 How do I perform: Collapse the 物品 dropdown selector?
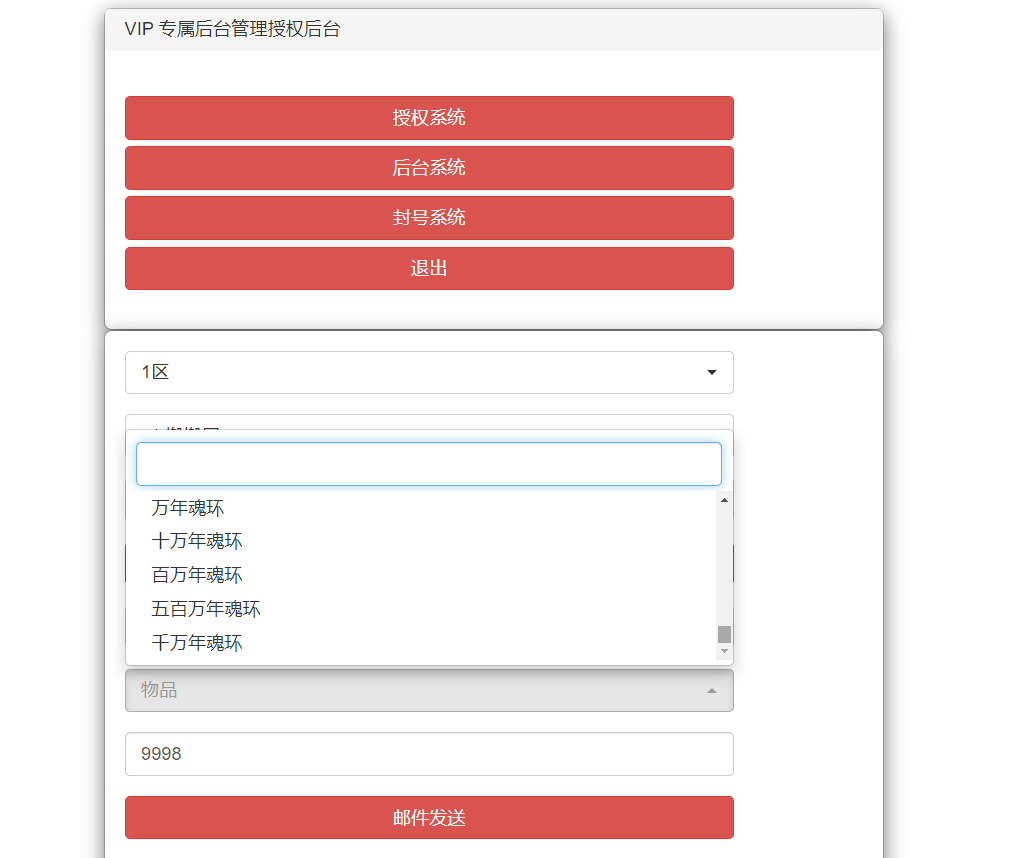(x=429, y=690)
